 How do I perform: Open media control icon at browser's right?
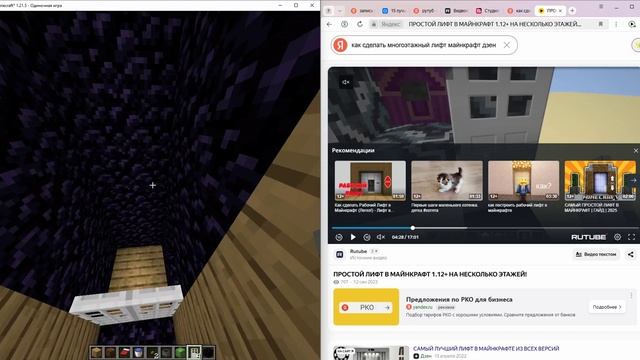(632, 24)
